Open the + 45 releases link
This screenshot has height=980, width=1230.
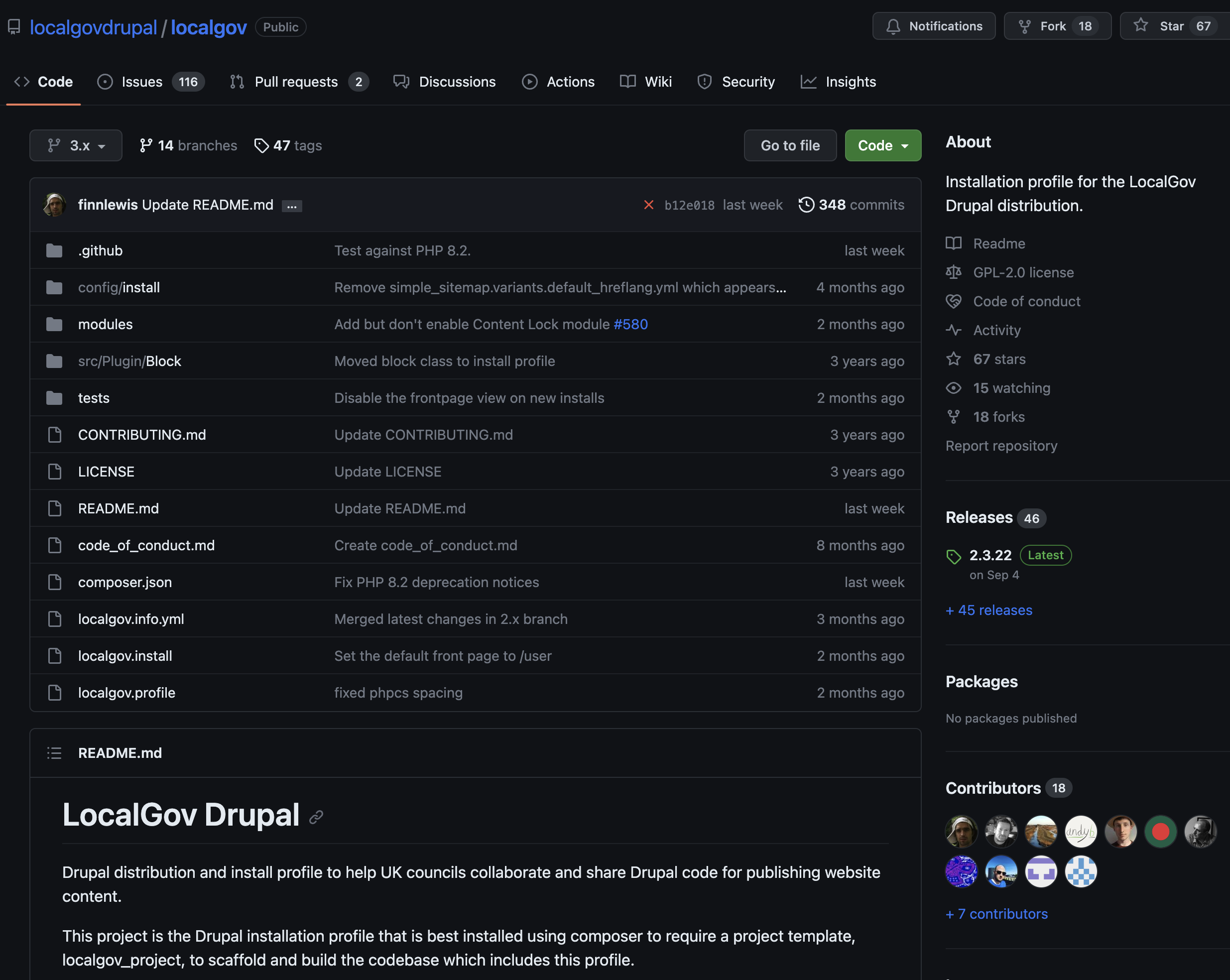tap(988, 610)
